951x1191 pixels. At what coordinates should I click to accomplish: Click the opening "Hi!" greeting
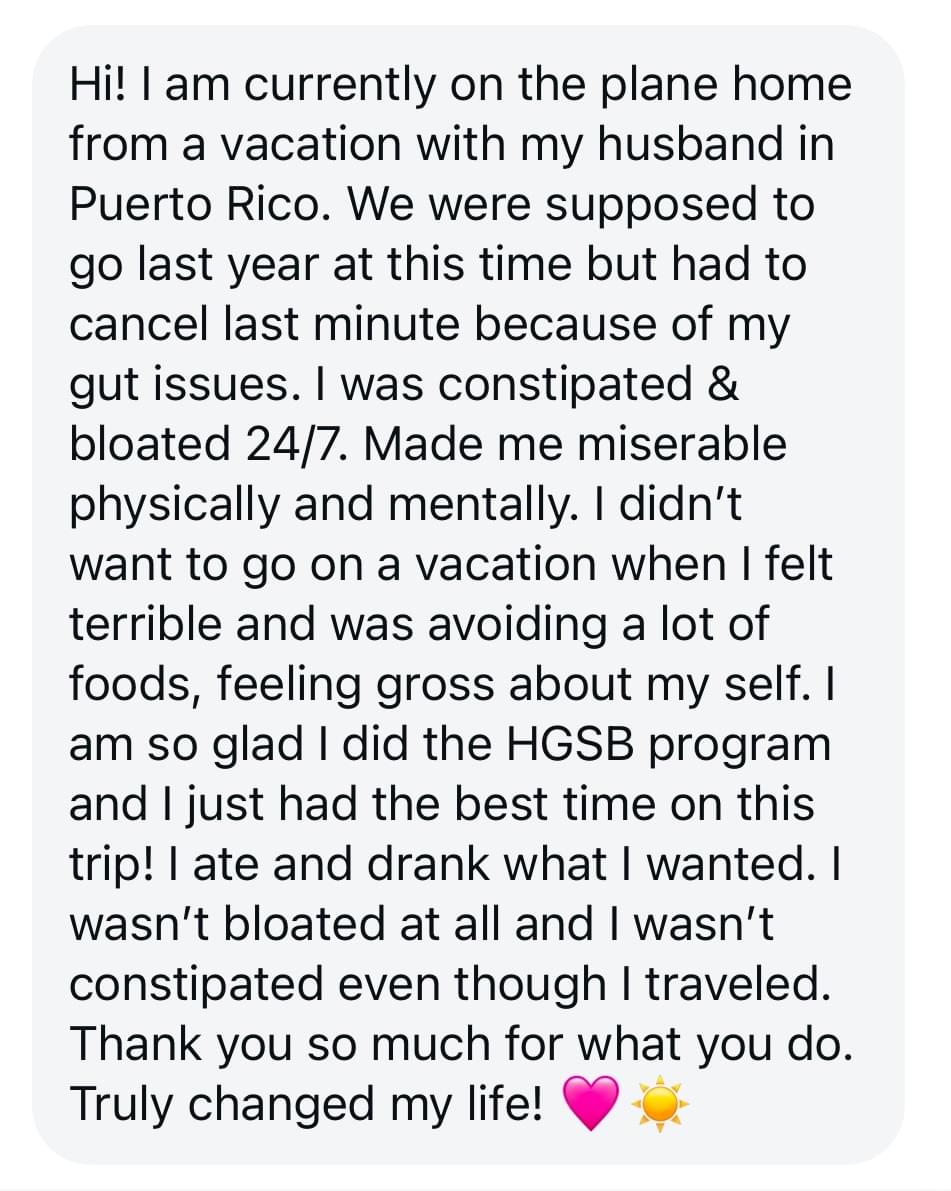99,84
